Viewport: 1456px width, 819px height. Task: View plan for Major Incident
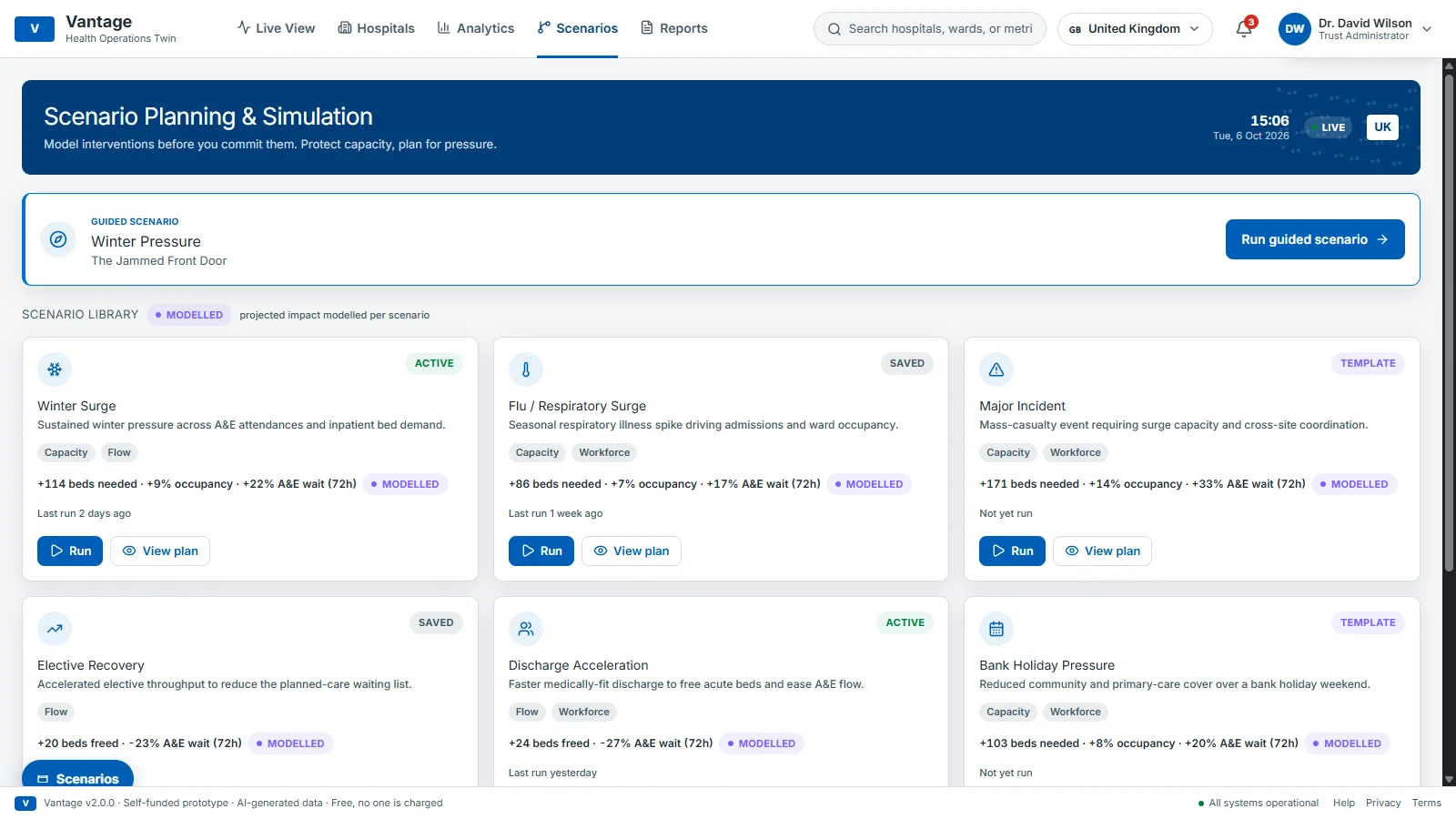(1102, 551)
